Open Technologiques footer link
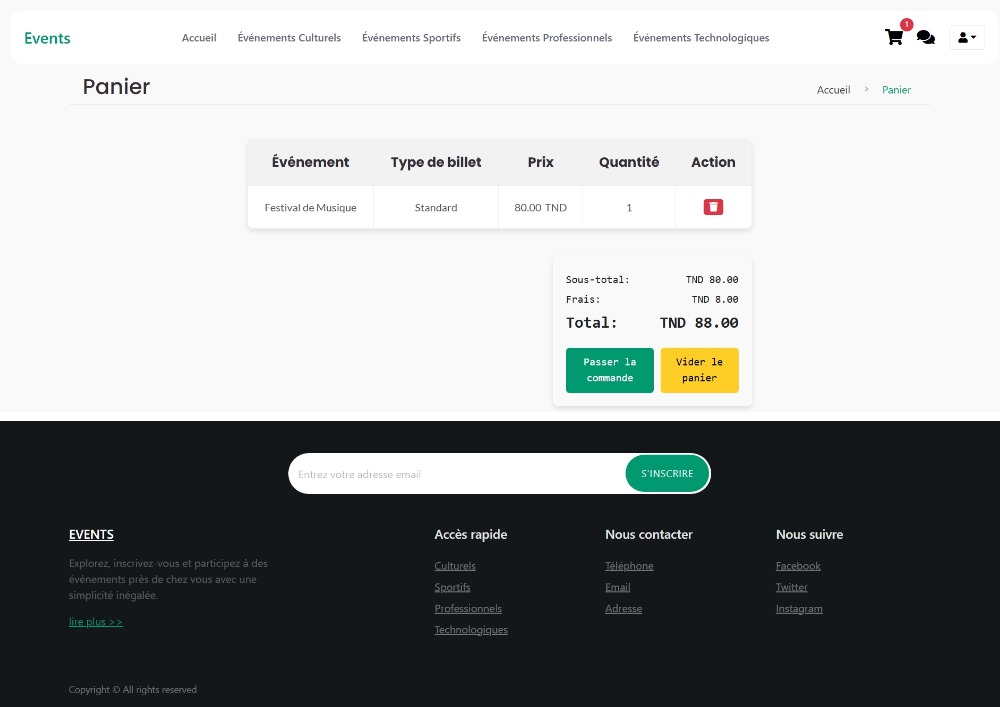Screen dimensions: 1000x707 pyautogui.click(x=471, y=630)
